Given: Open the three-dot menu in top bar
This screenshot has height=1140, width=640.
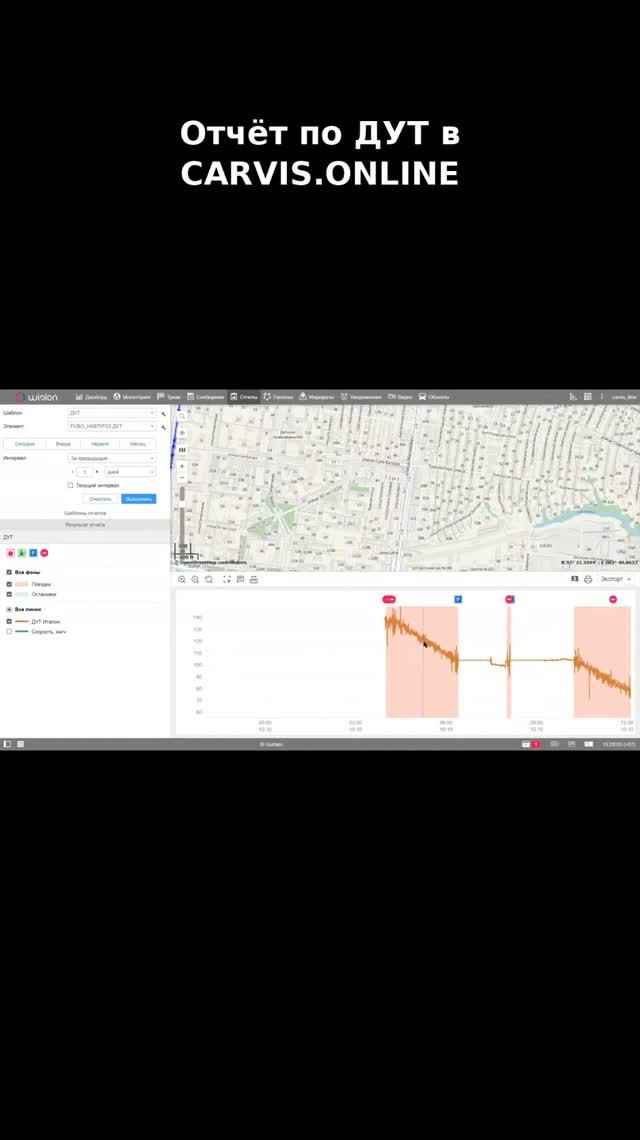Looking at the screenshot, I should tap(601, 397).
